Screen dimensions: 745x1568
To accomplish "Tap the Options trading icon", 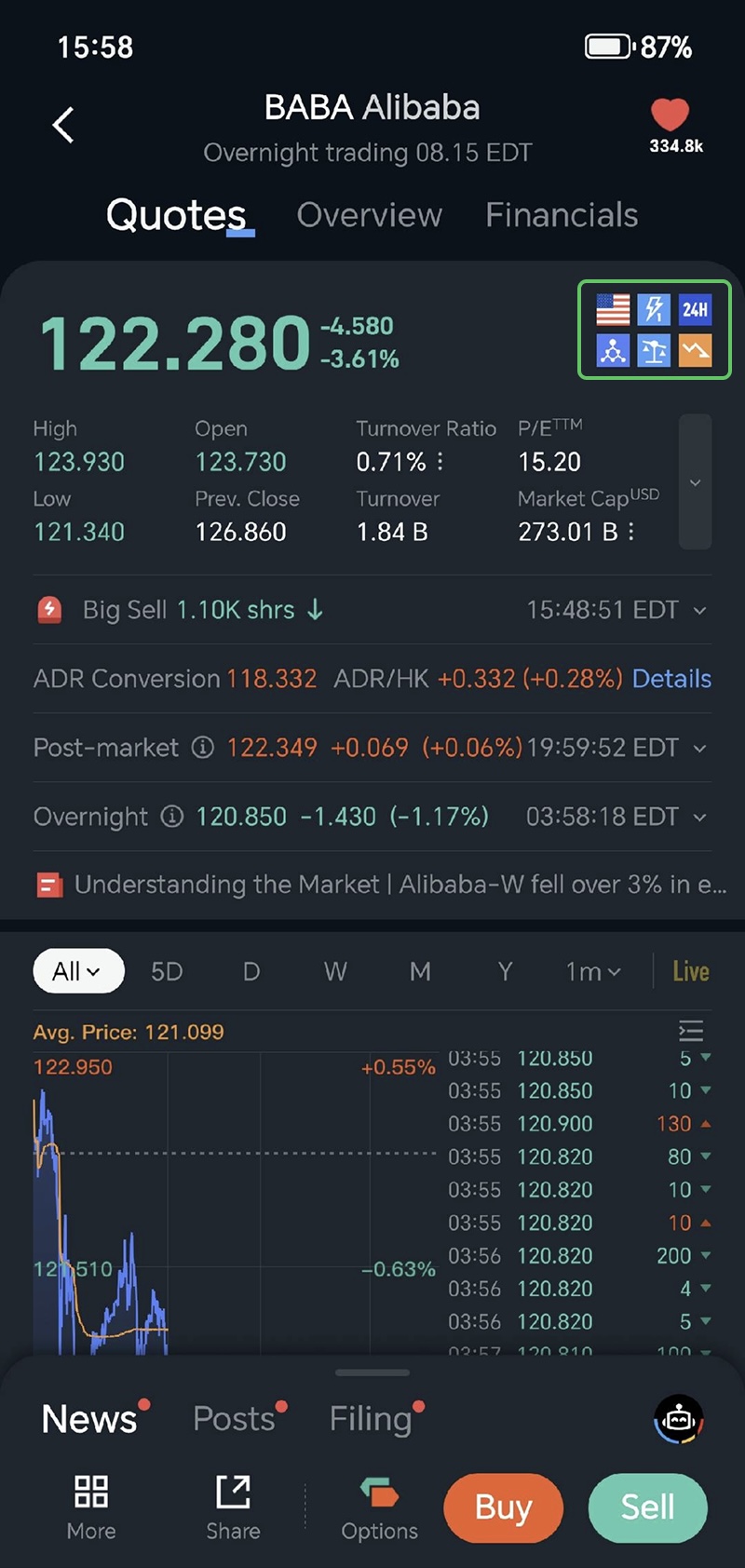I will (379, 1507).
